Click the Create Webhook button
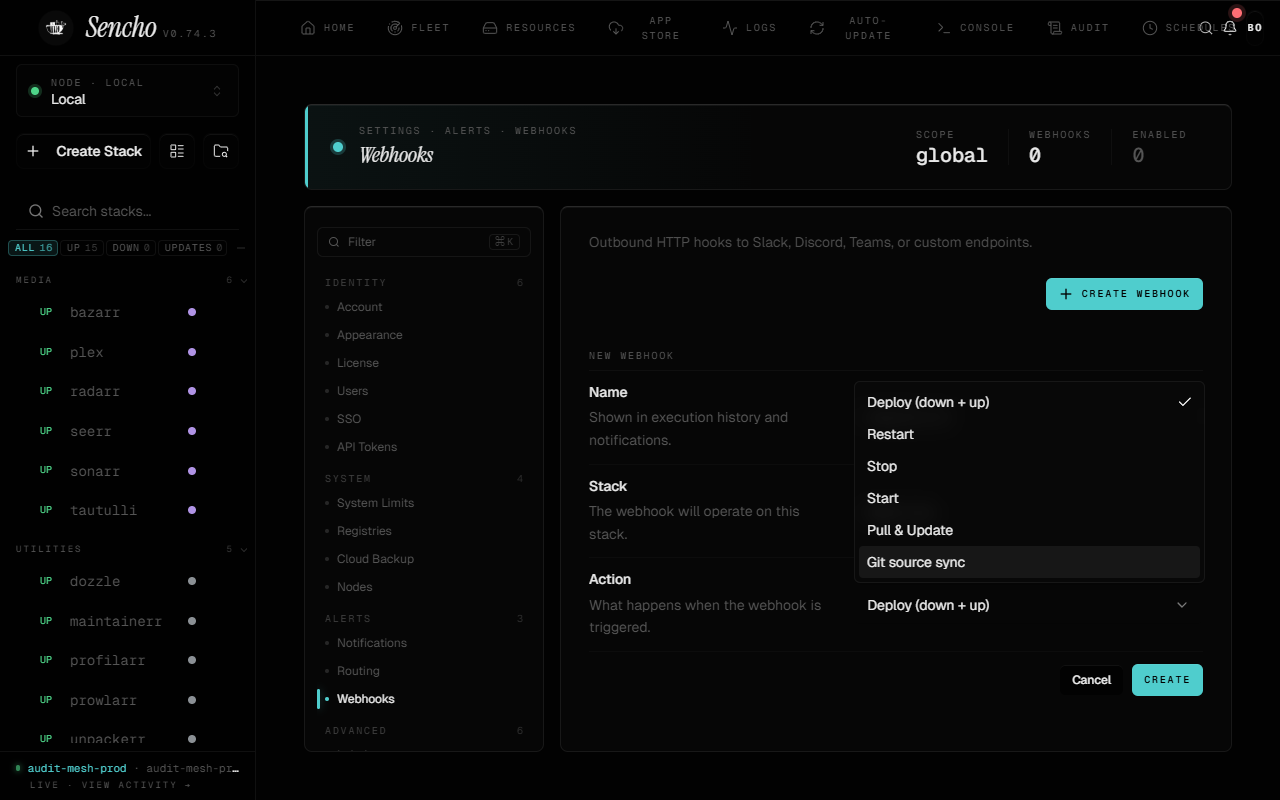 tap(1124, 294)
